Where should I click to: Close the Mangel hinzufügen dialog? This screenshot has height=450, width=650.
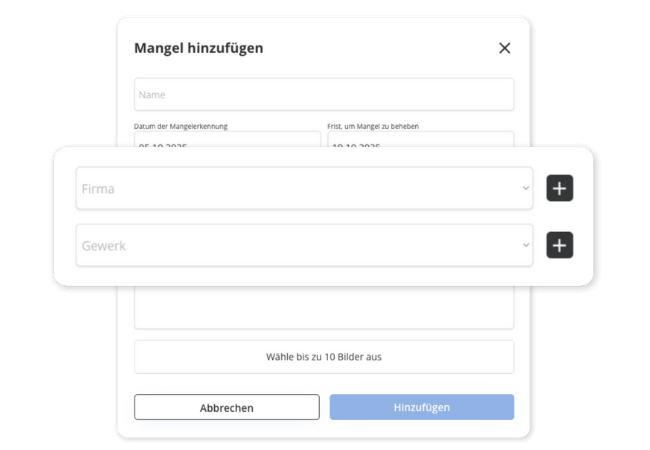[x=504, y=48]
